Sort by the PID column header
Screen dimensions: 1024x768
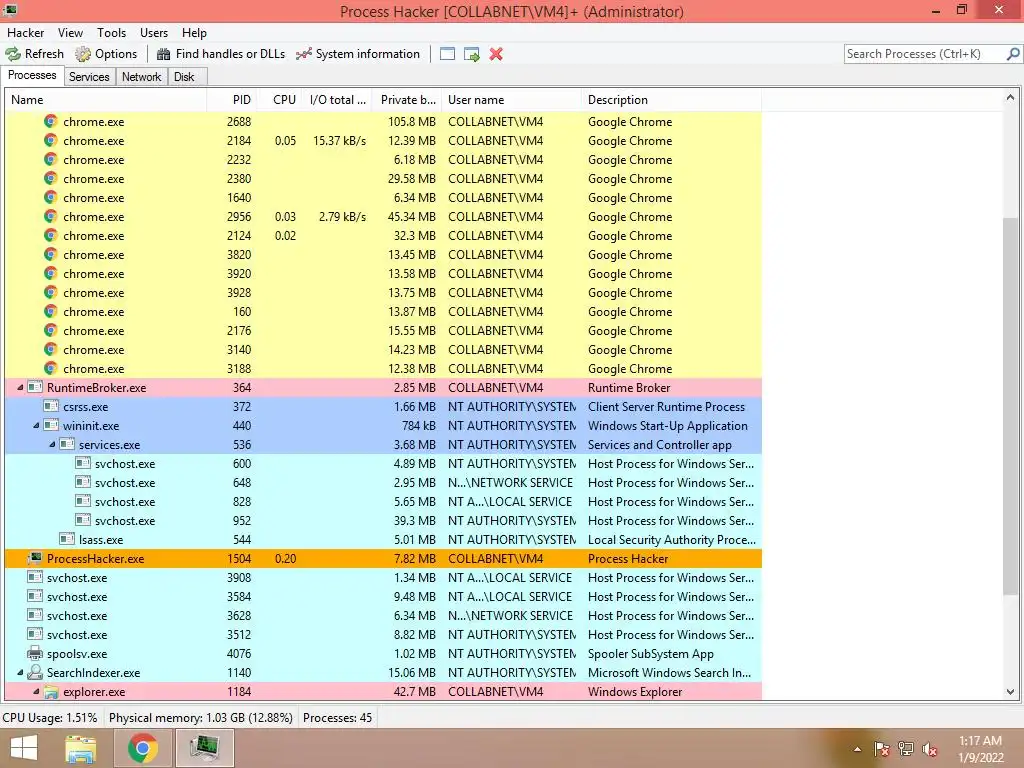click(231, 100)
